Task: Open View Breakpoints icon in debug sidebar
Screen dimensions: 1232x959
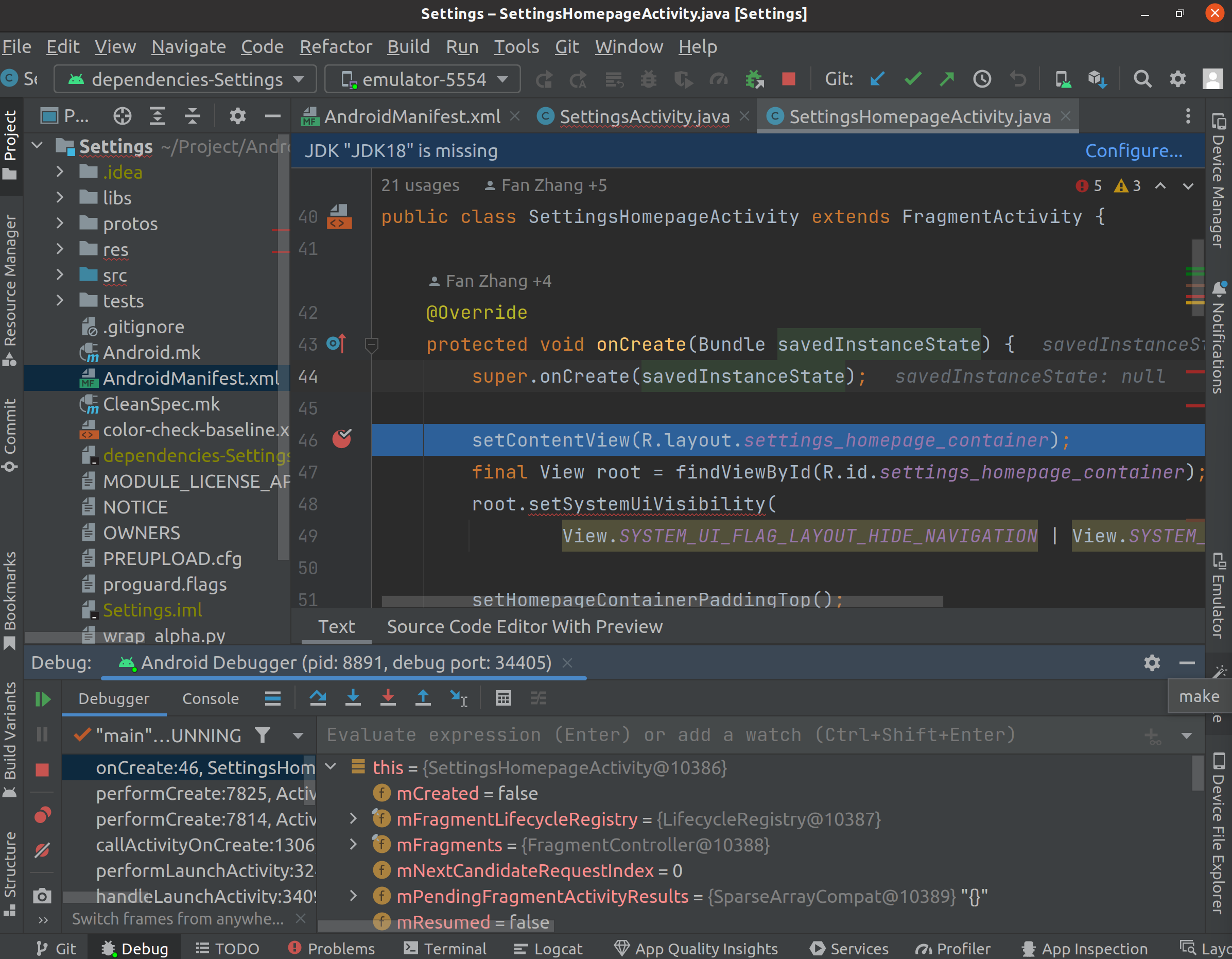Action: pyautogui.click(x=43, y=815)
